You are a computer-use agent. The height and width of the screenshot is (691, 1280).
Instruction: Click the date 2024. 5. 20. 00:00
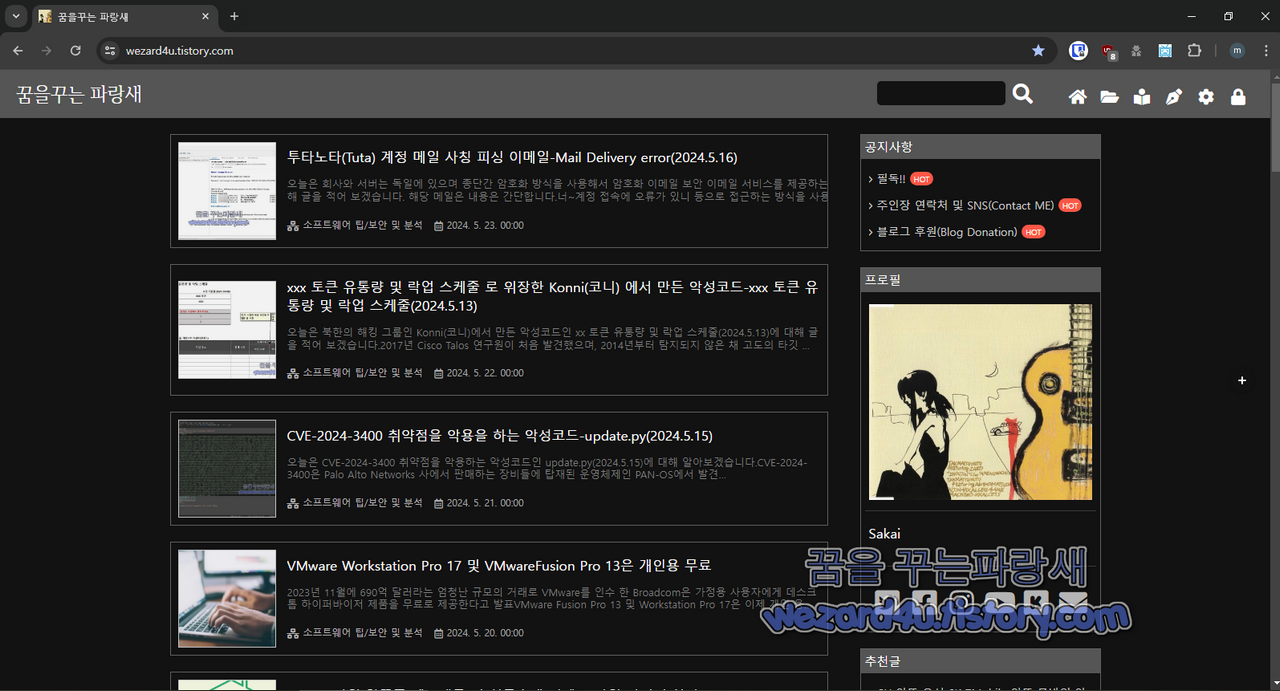[485, 633]
